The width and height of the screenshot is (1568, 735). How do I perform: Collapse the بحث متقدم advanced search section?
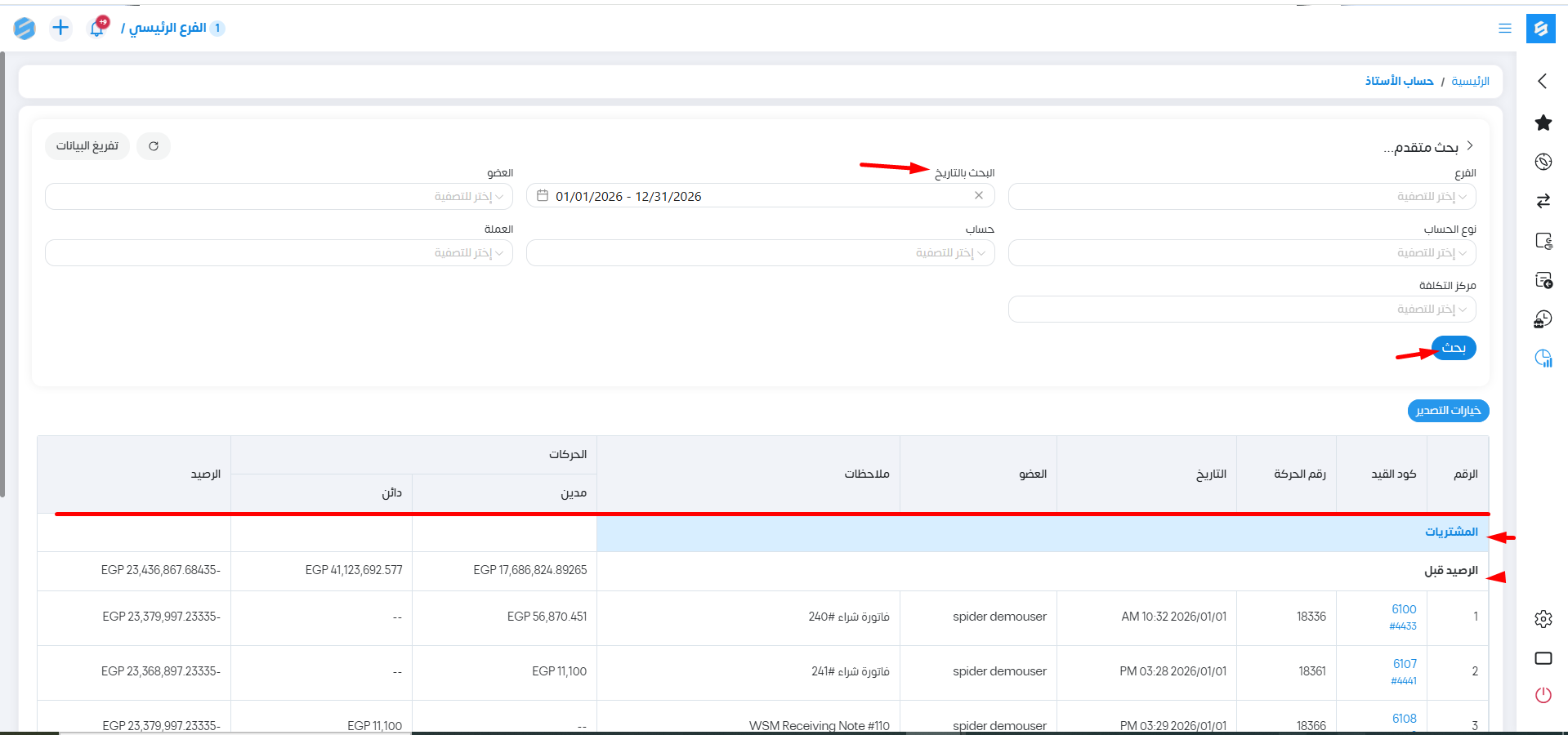pyautogui.click(x=1469, y=146)
